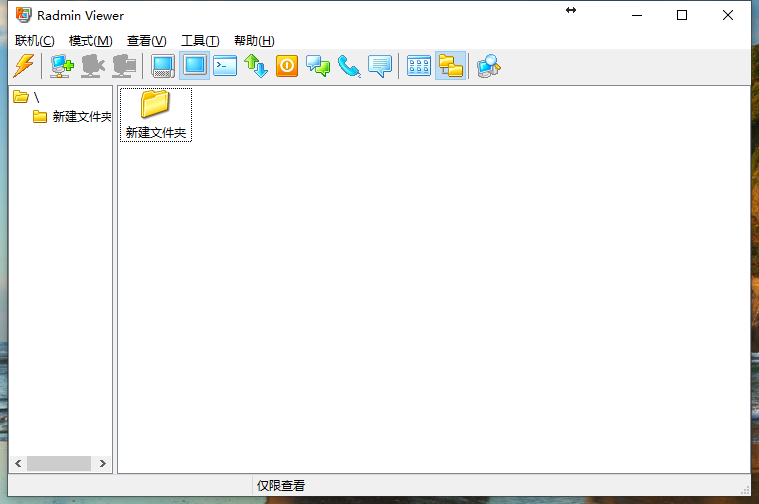This screenshot has width=759, height=504.
Task: Open the 帮助(H) menu
Action: click(x=254, y=41)
